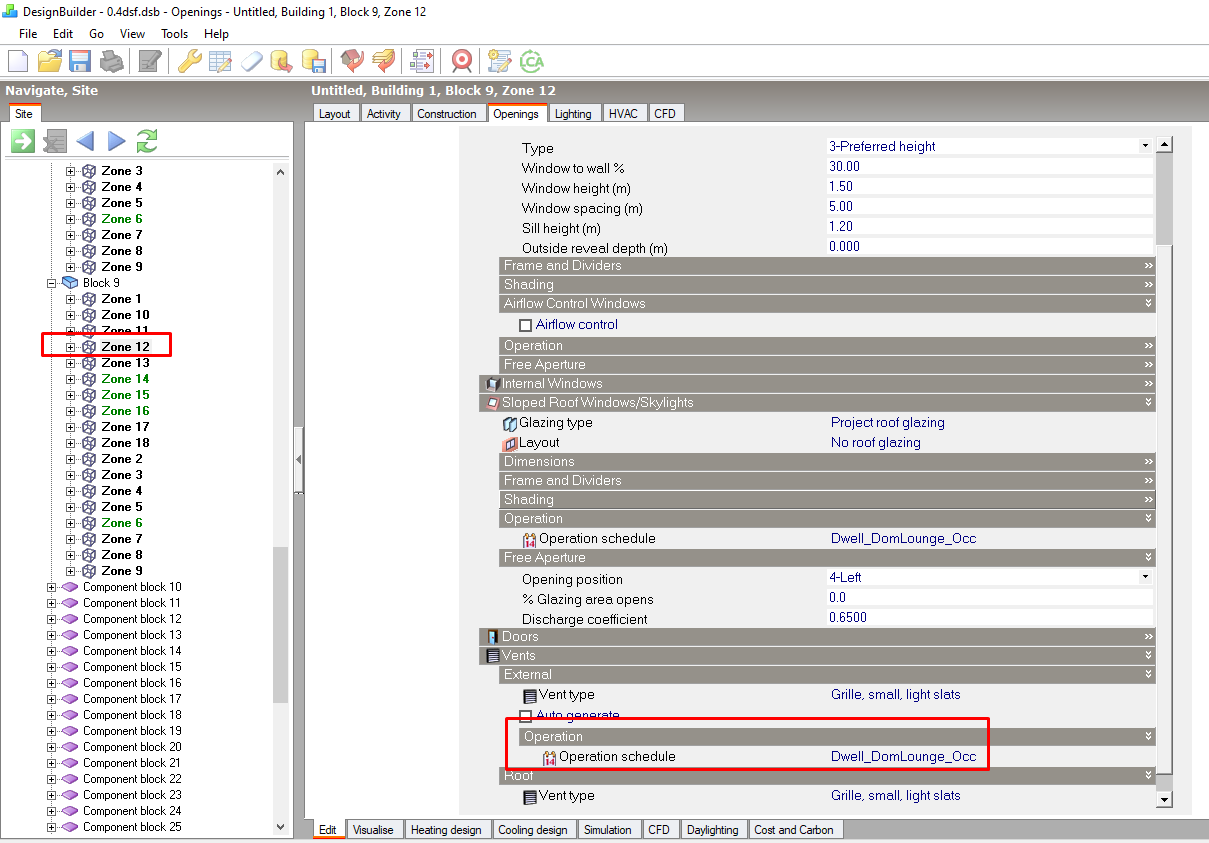Screen dimensions: 1209x843
Task: Click the Project roof glazing value
Action: pos(888,423)
